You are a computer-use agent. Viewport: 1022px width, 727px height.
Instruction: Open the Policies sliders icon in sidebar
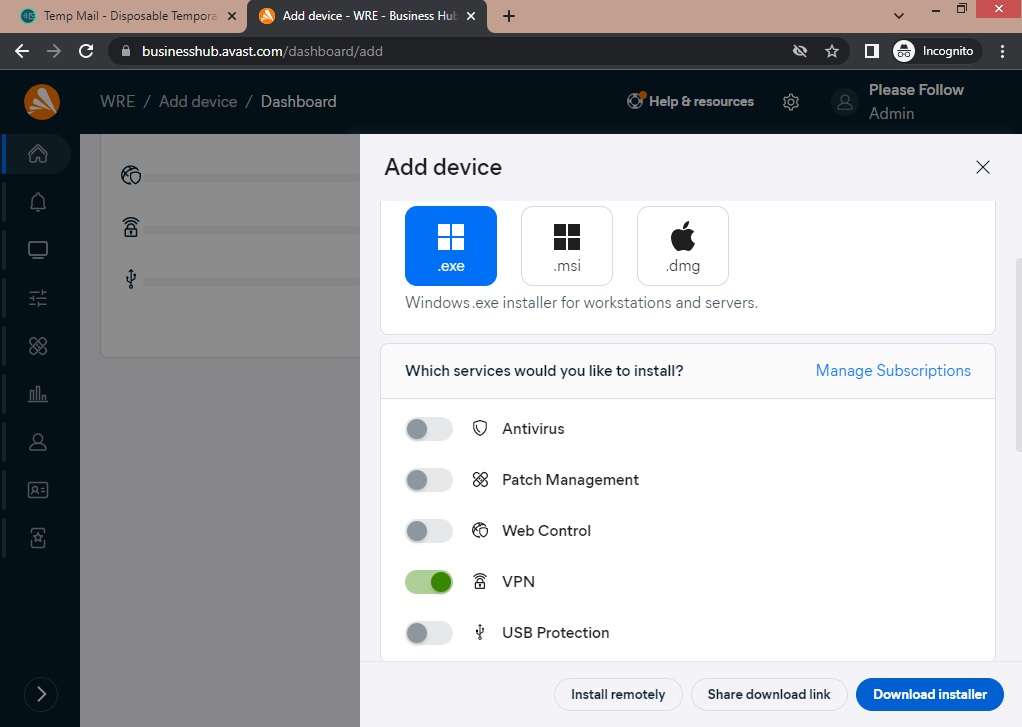(38, 298)
